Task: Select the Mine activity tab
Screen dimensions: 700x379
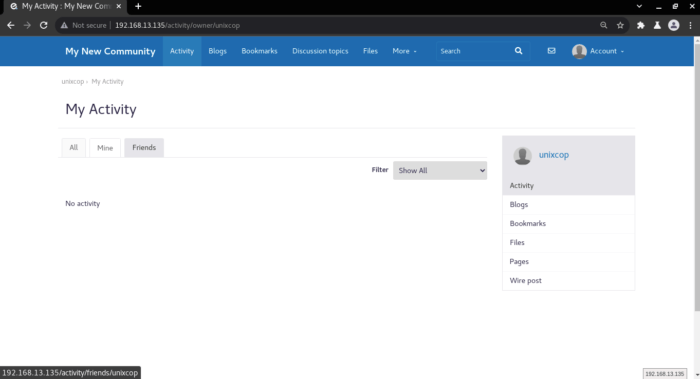Action: tap(105, 148)
